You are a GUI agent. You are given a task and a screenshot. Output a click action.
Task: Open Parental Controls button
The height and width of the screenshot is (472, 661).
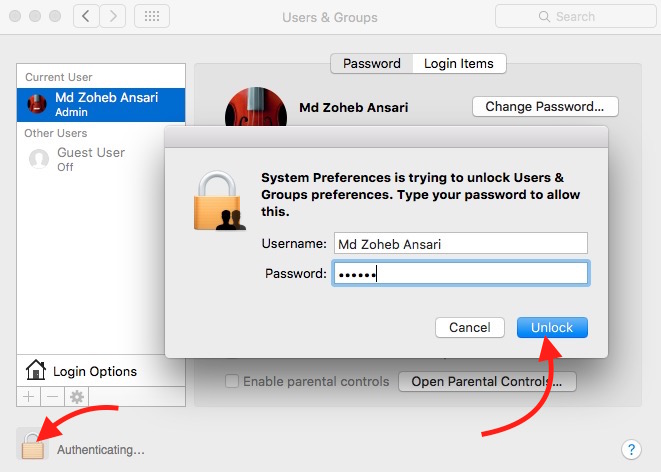(487, 381)
